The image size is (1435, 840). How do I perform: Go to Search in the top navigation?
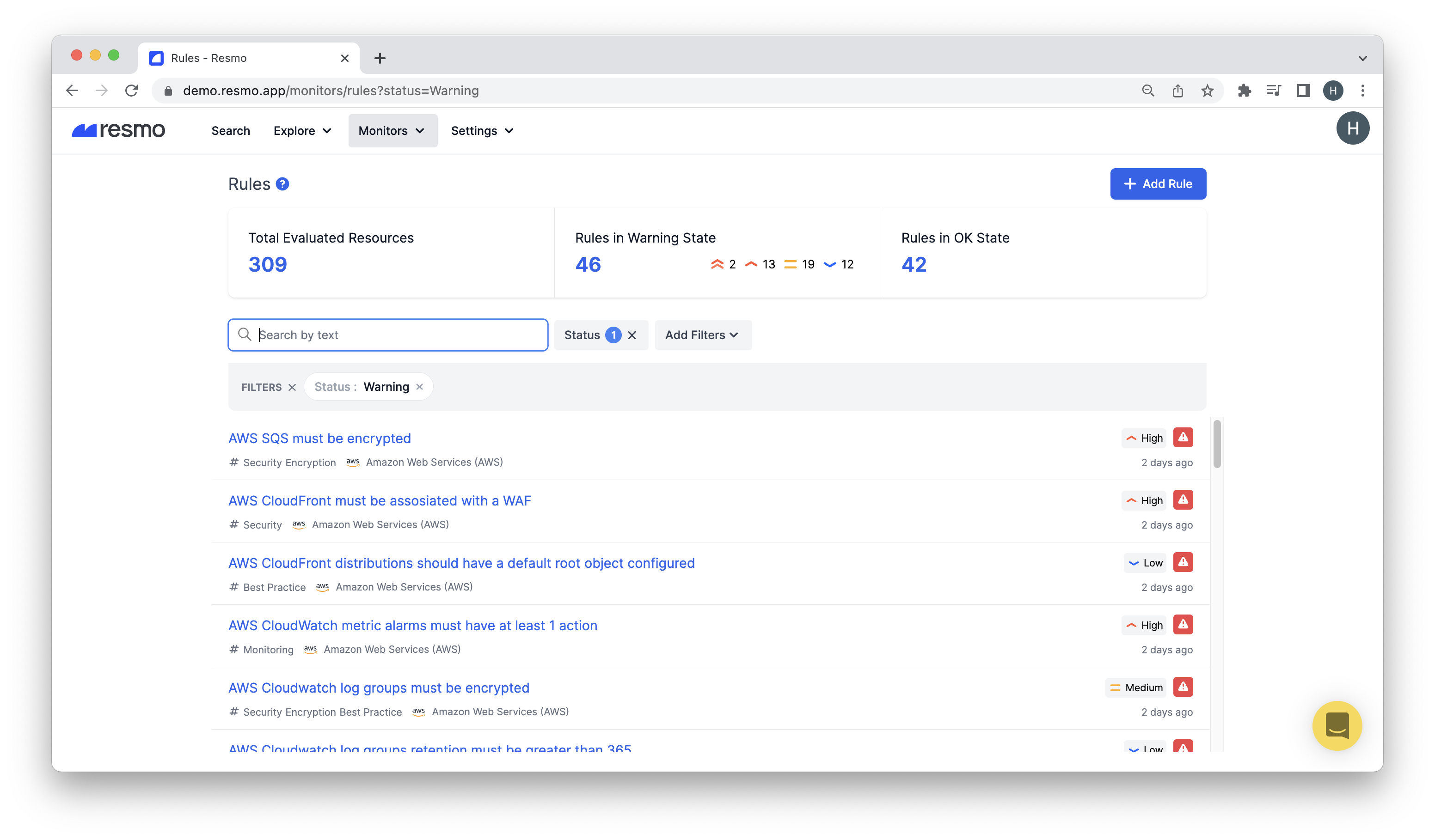pyautogui.click(x=231, y=131)
